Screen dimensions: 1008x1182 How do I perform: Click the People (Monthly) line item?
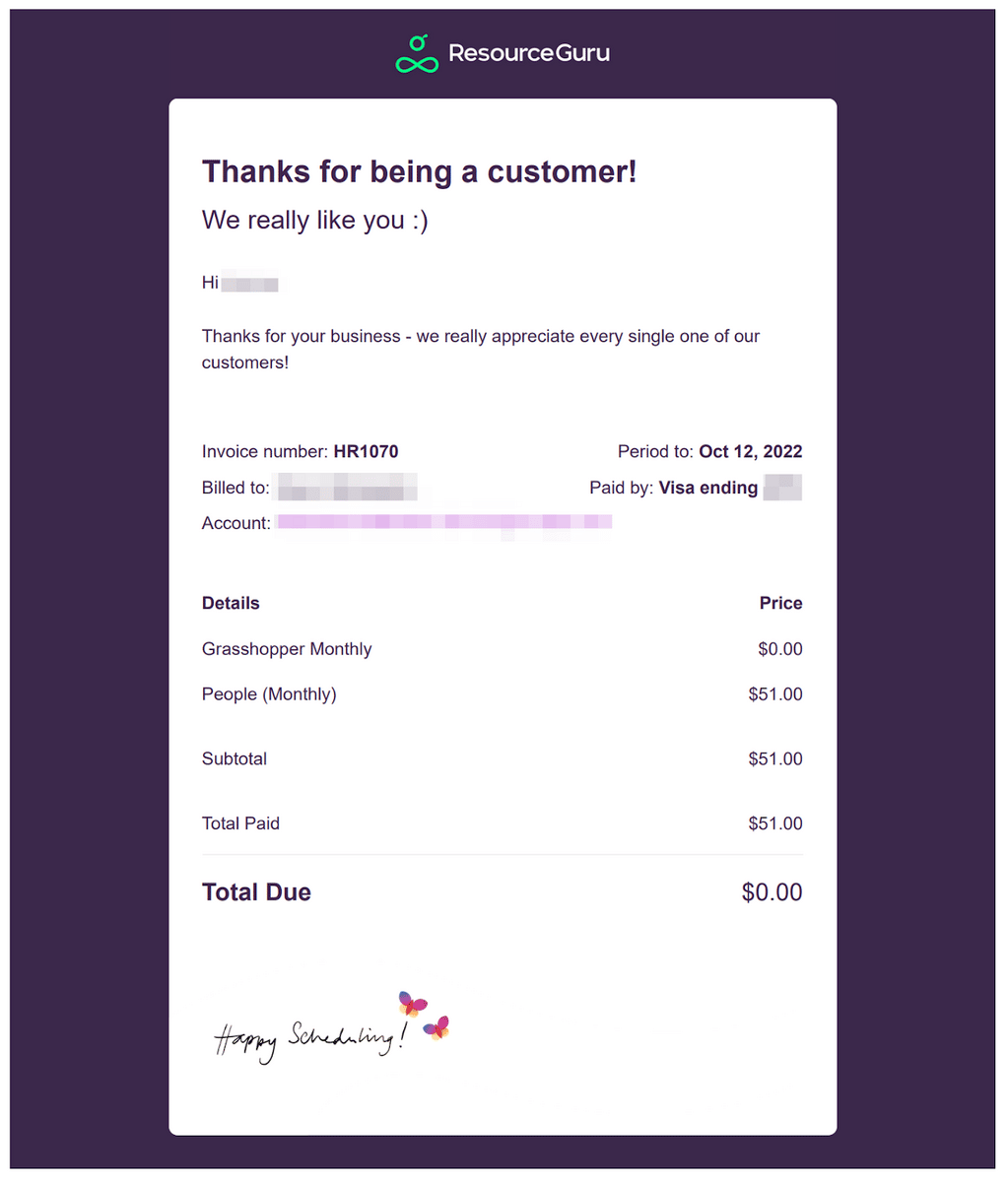[269, 694]
